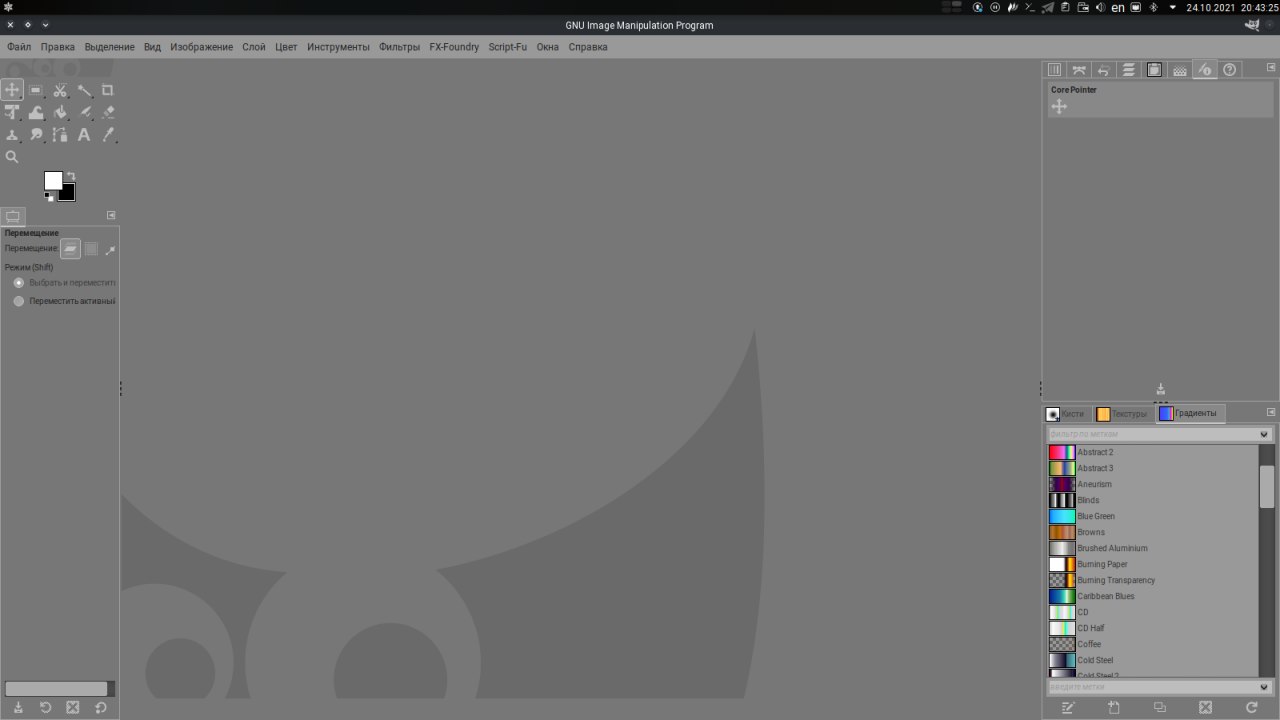Switch to Layers tab in right dock
This screenshot has width=1280, height=720.
coord(1129,70)
